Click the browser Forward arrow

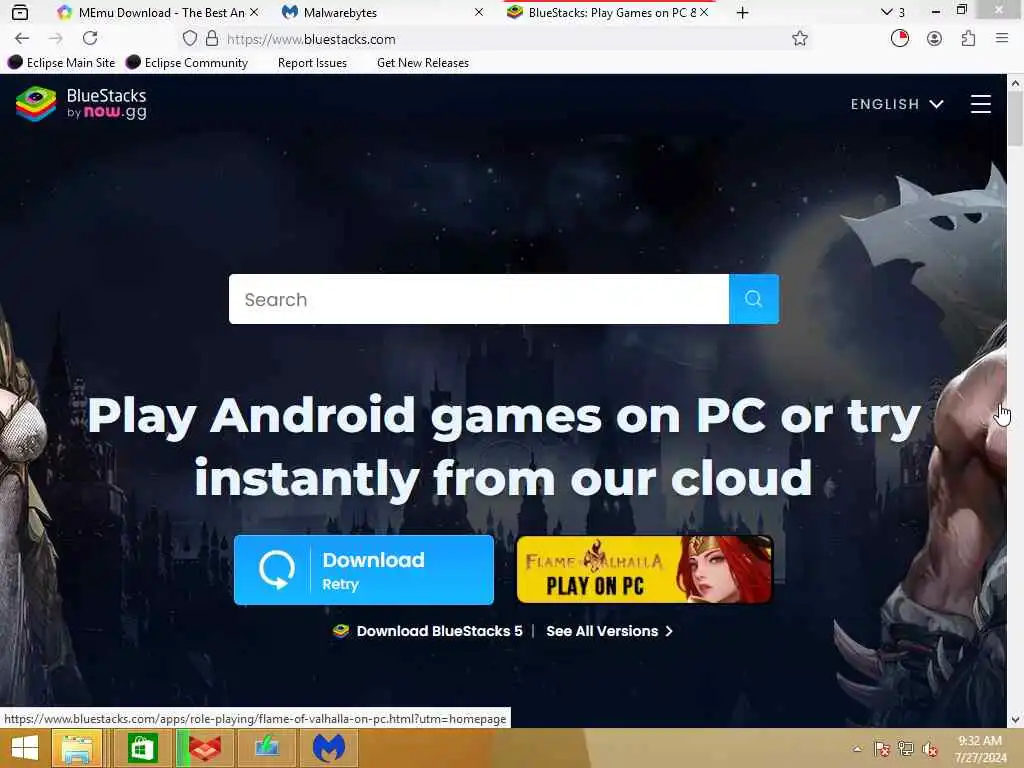click(x=56, y=39)
